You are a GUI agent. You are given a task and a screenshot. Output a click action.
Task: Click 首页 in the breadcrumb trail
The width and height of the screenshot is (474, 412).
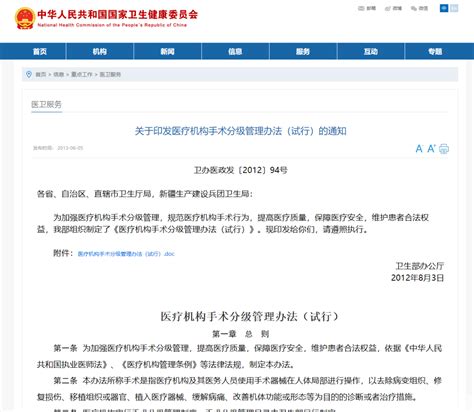(41, 74)
